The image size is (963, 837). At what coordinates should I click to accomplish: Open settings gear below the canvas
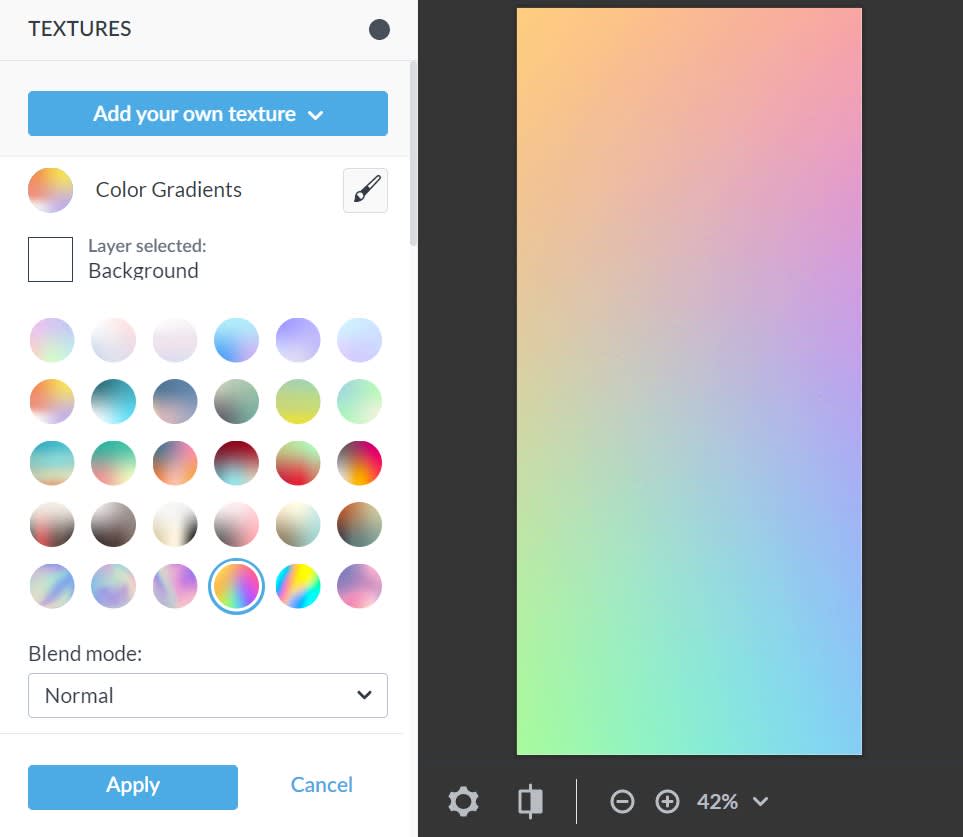click(463, 801)
